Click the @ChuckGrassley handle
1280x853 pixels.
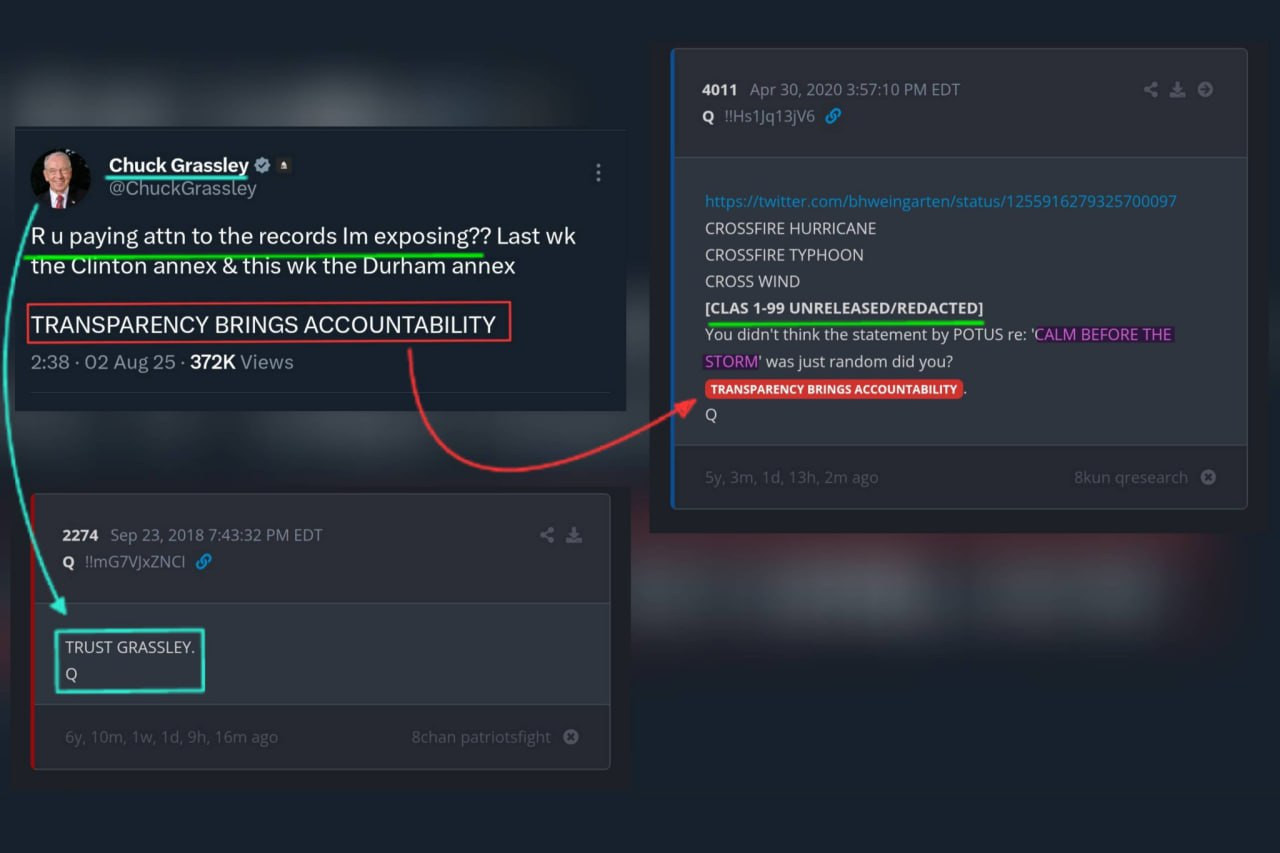tap(183, 188)
